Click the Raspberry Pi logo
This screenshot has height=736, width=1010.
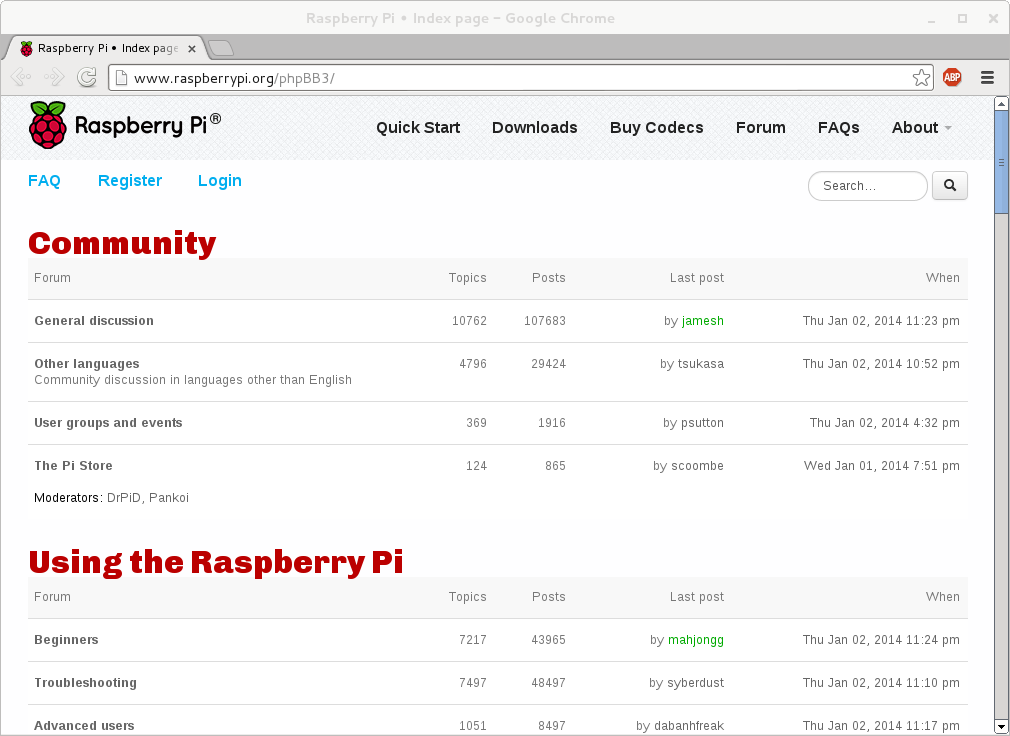(x=125, y=125)
